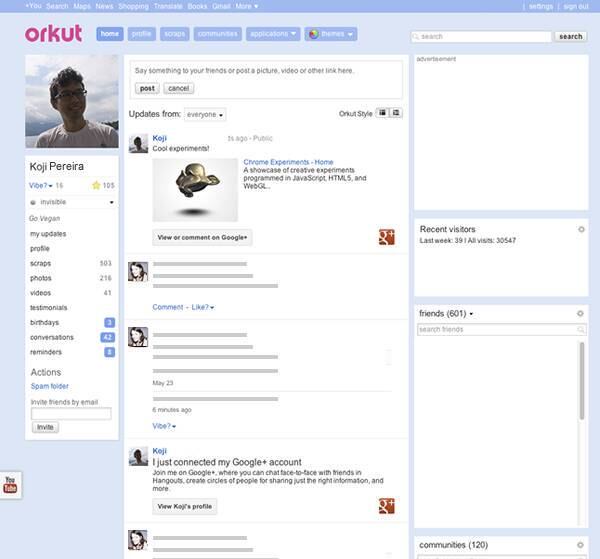
Task: Click the search friends input field
Action: pyautogui.click(x=502, y=329)
